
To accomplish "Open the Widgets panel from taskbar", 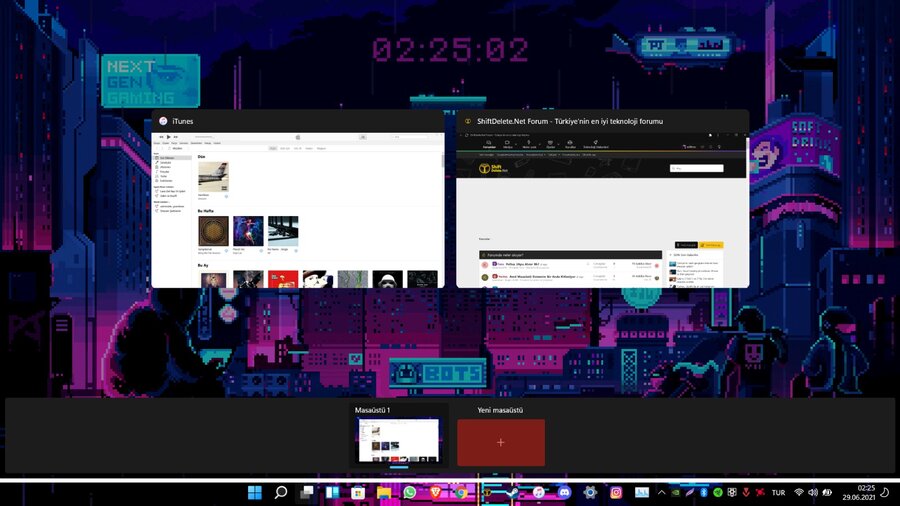I will click(332, 492).
